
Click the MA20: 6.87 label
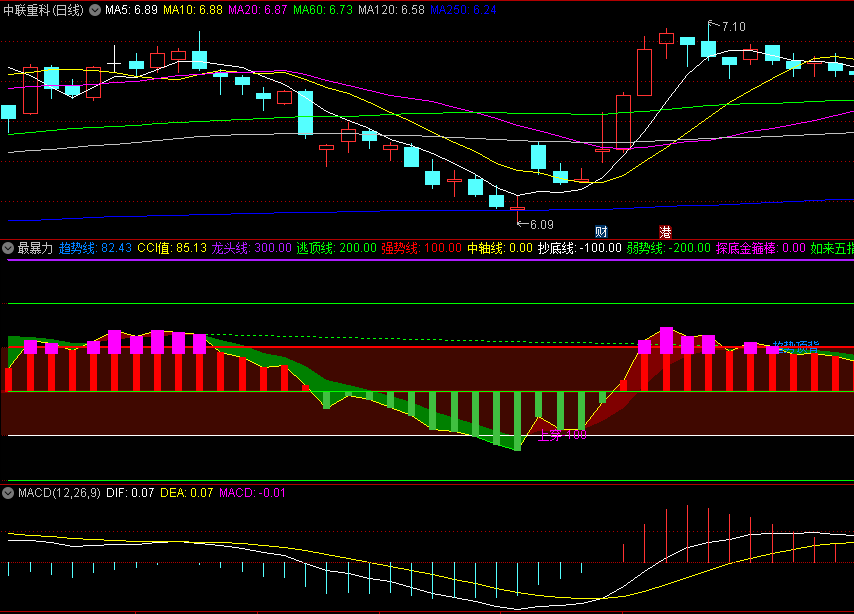[x=258, y=10]
